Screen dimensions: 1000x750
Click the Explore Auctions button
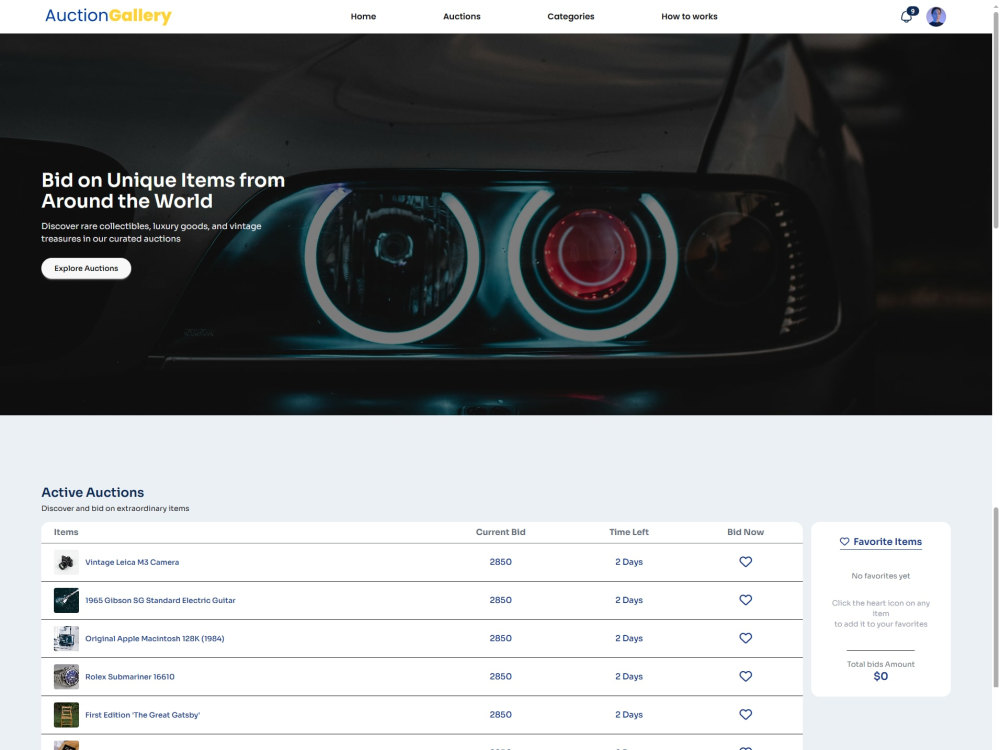pos(86,268)
